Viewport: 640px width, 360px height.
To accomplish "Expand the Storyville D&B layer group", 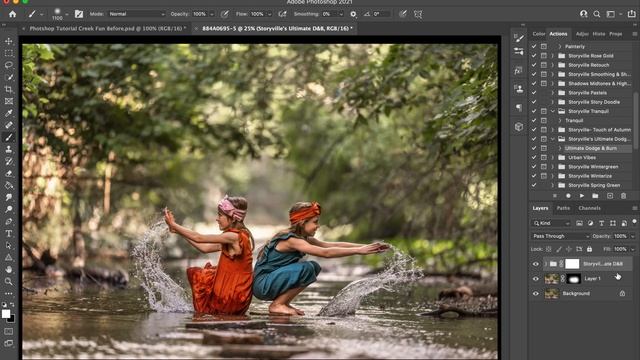I will pos(546,264).
